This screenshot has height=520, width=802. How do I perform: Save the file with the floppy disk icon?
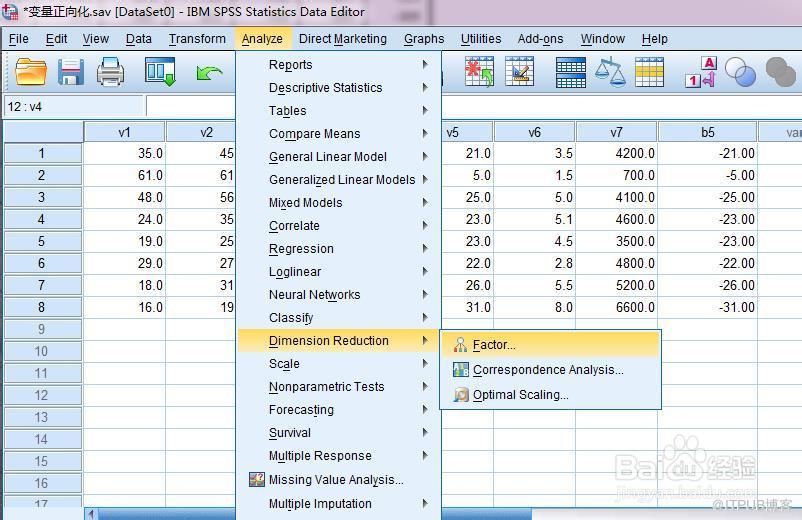[71, 72]
